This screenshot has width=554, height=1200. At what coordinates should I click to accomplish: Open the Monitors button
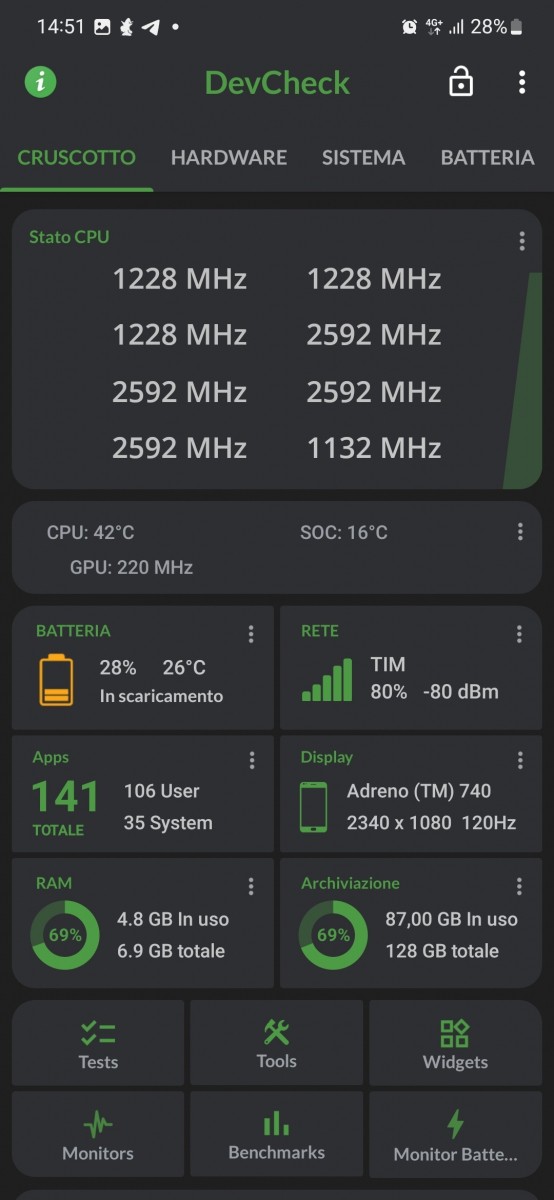coord(98,1134)
